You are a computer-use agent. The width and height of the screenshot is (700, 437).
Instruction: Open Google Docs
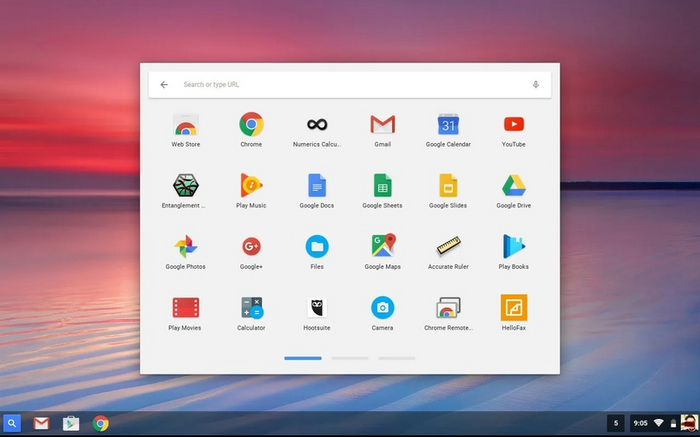pos(317,186)
